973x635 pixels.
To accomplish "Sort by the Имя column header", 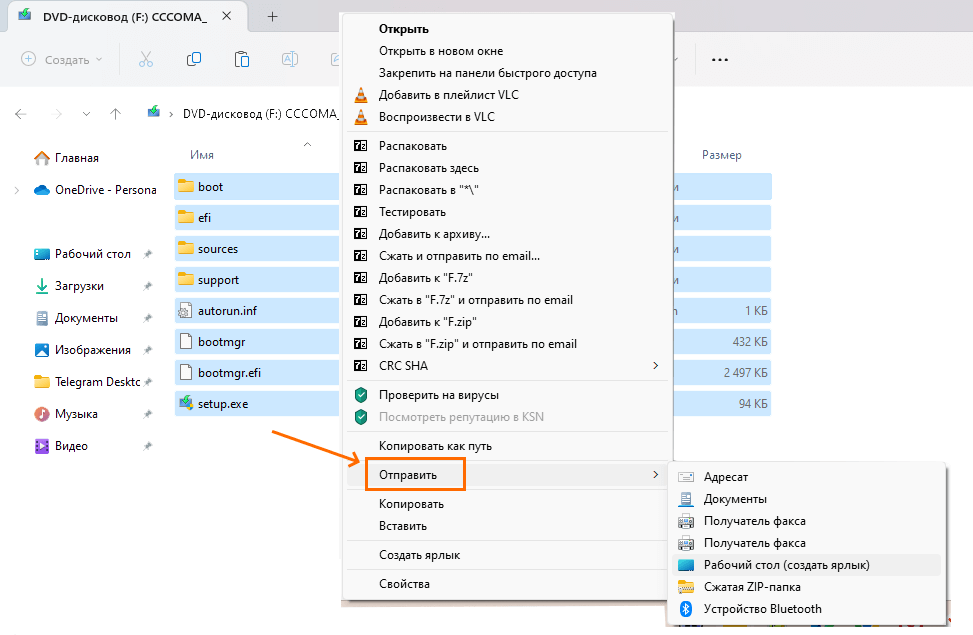I will (x=202, y=155).
